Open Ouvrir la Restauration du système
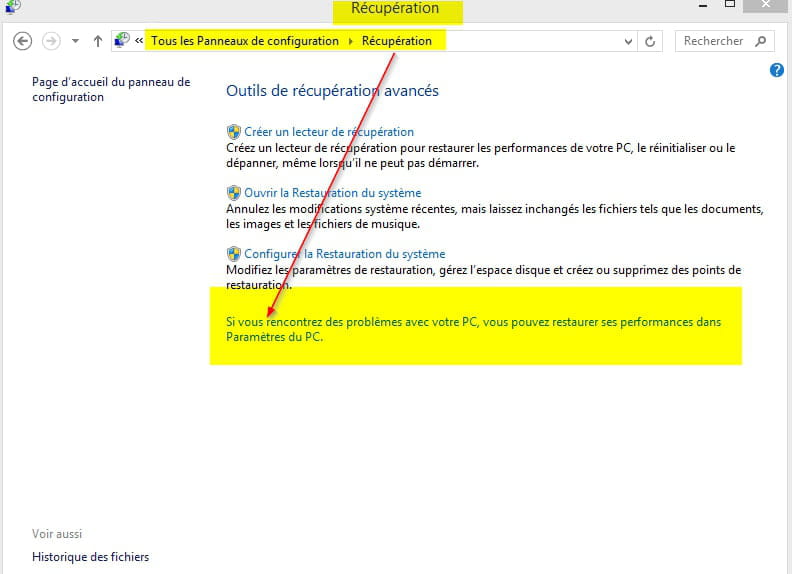792x574 pixels. [x=332, y=193]
